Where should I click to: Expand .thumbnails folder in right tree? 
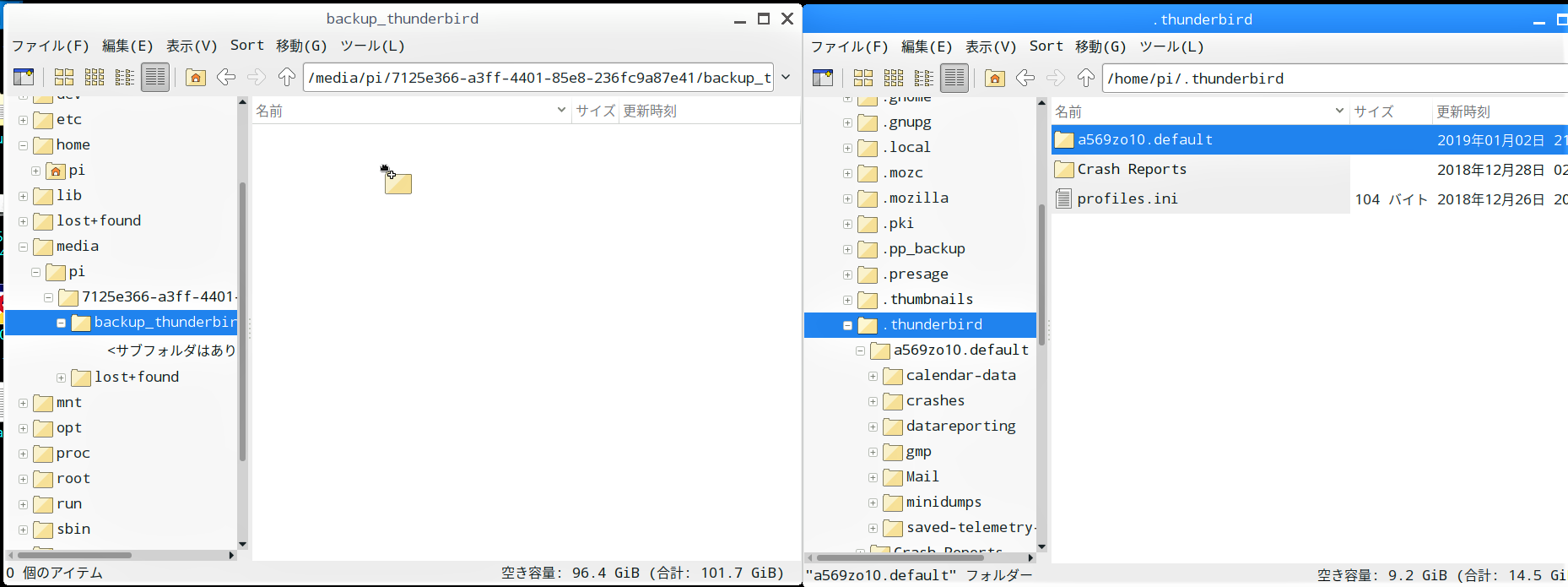pos(847,300)
